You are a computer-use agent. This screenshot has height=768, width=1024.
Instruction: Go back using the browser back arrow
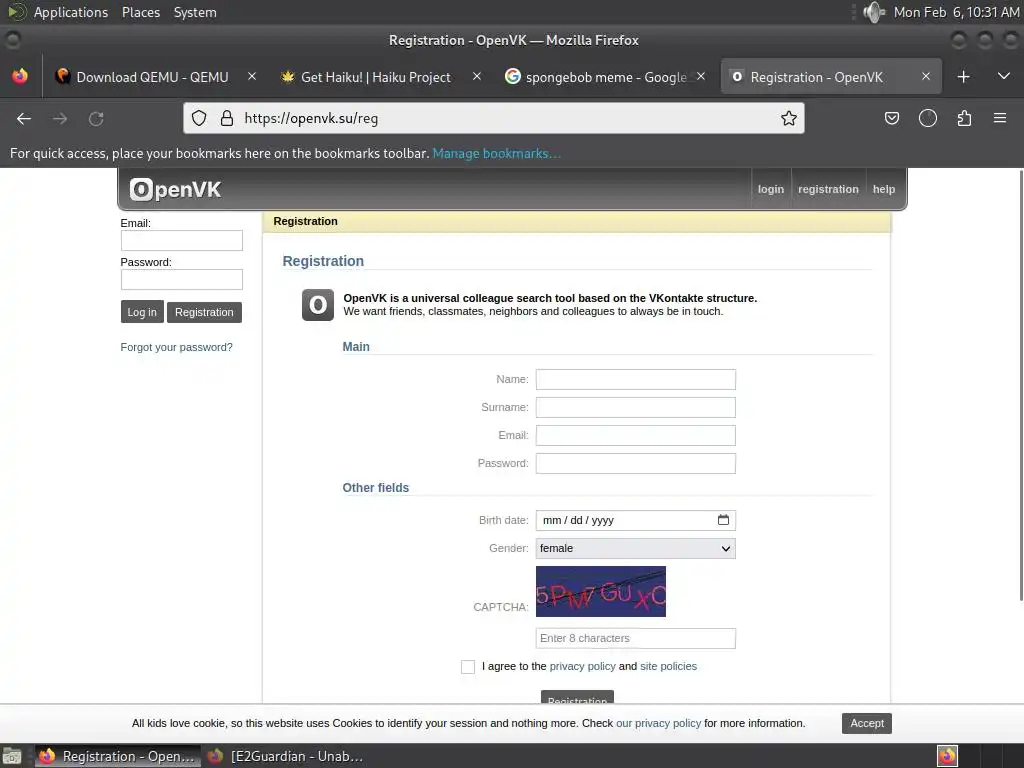[x=24, y=119]
